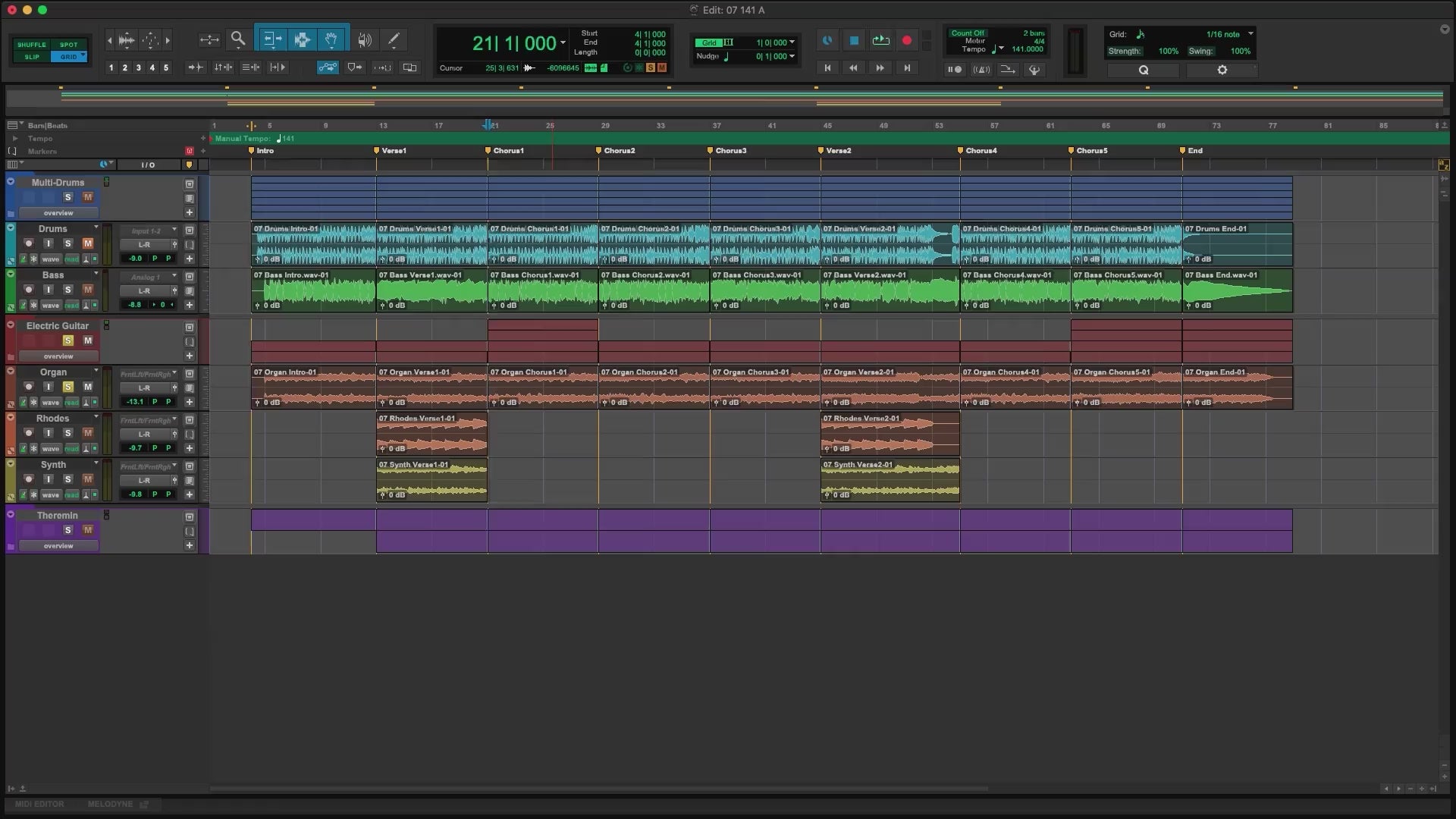Click the Quantize Q button
Image resolution: width=1456 pixels, height=819 pixels.
pyautogui.click(x=1143, y=70)
